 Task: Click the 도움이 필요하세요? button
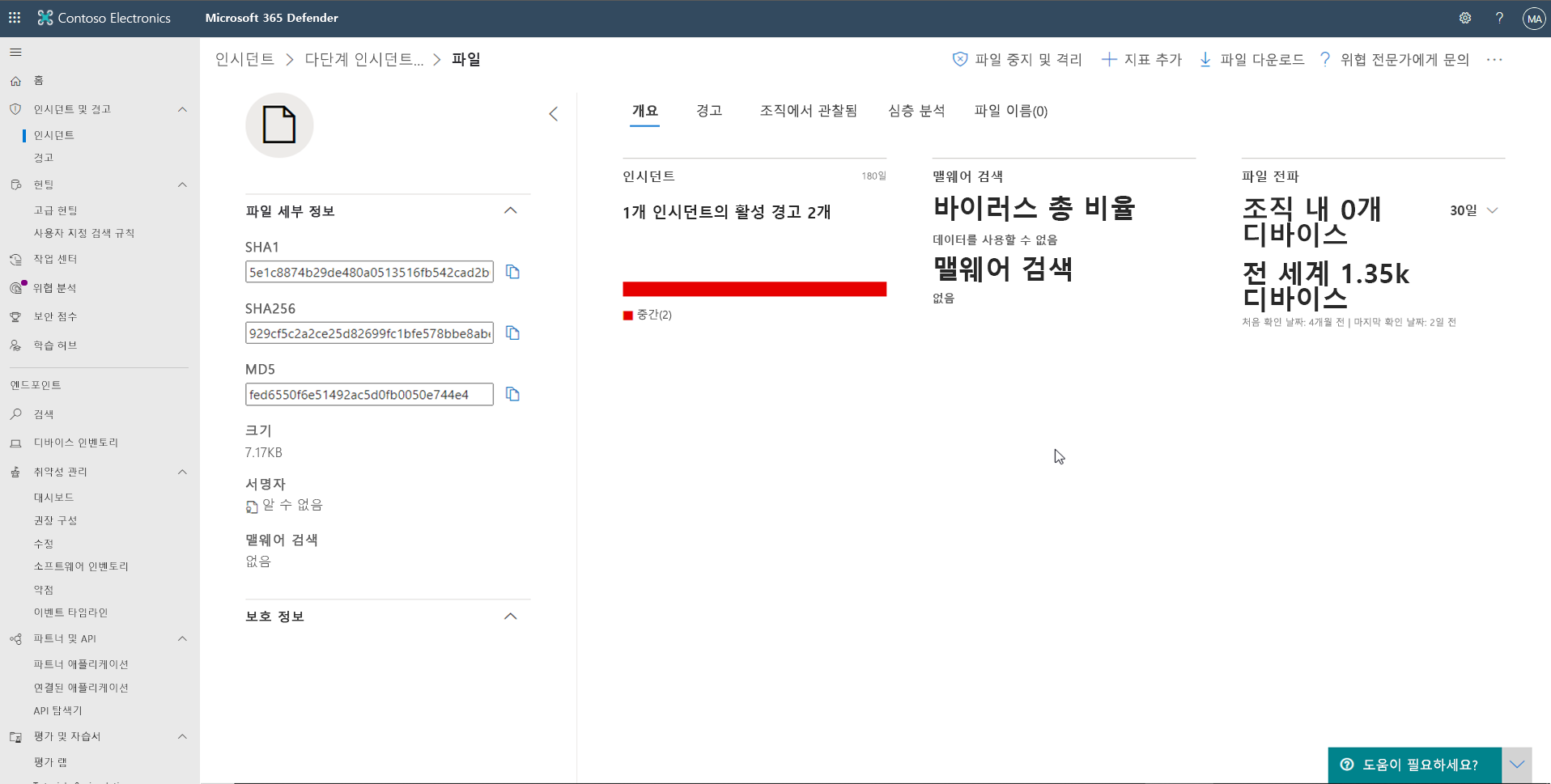tap(1415, 765)
